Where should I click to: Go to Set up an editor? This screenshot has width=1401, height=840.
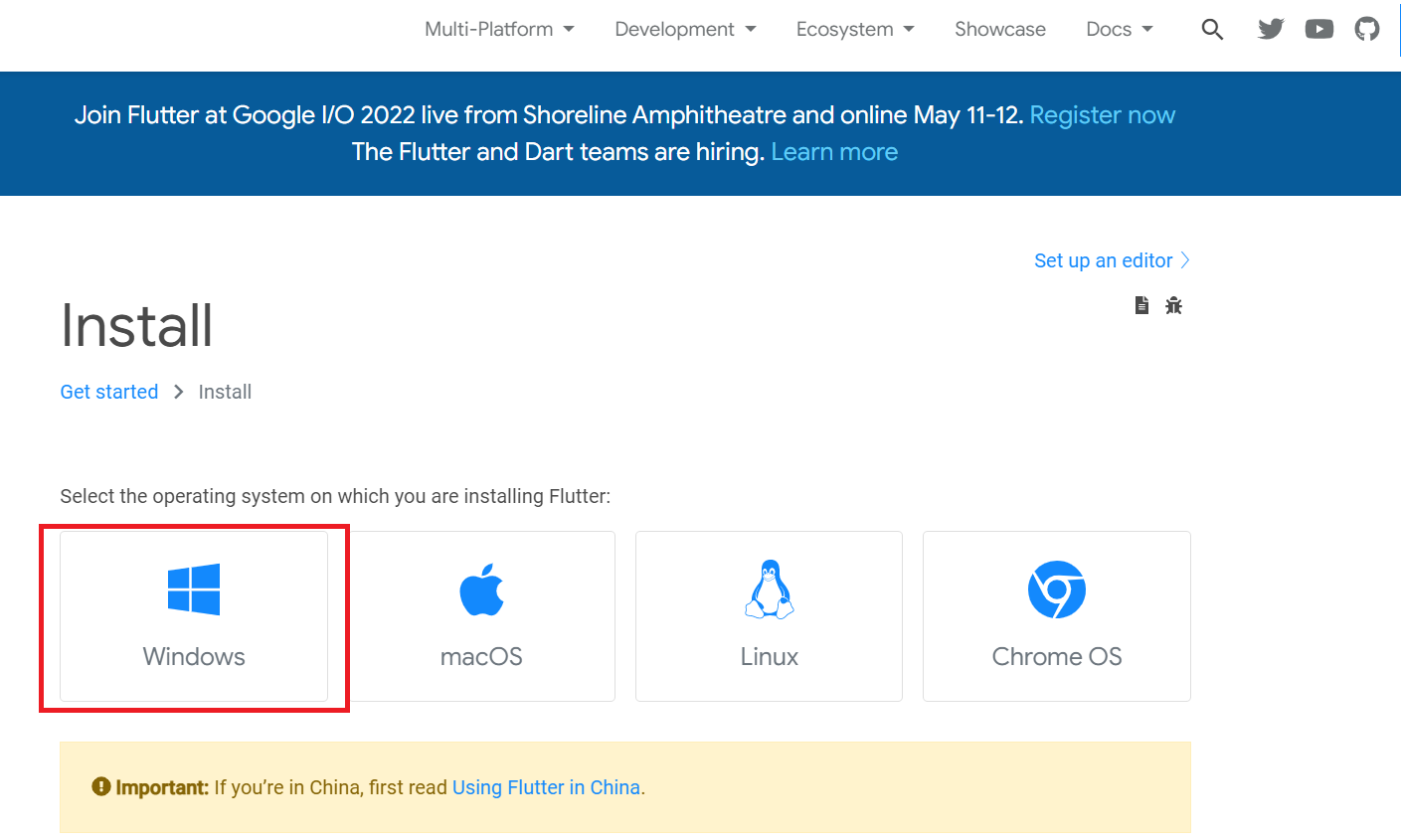click(x=1112, y=260)
